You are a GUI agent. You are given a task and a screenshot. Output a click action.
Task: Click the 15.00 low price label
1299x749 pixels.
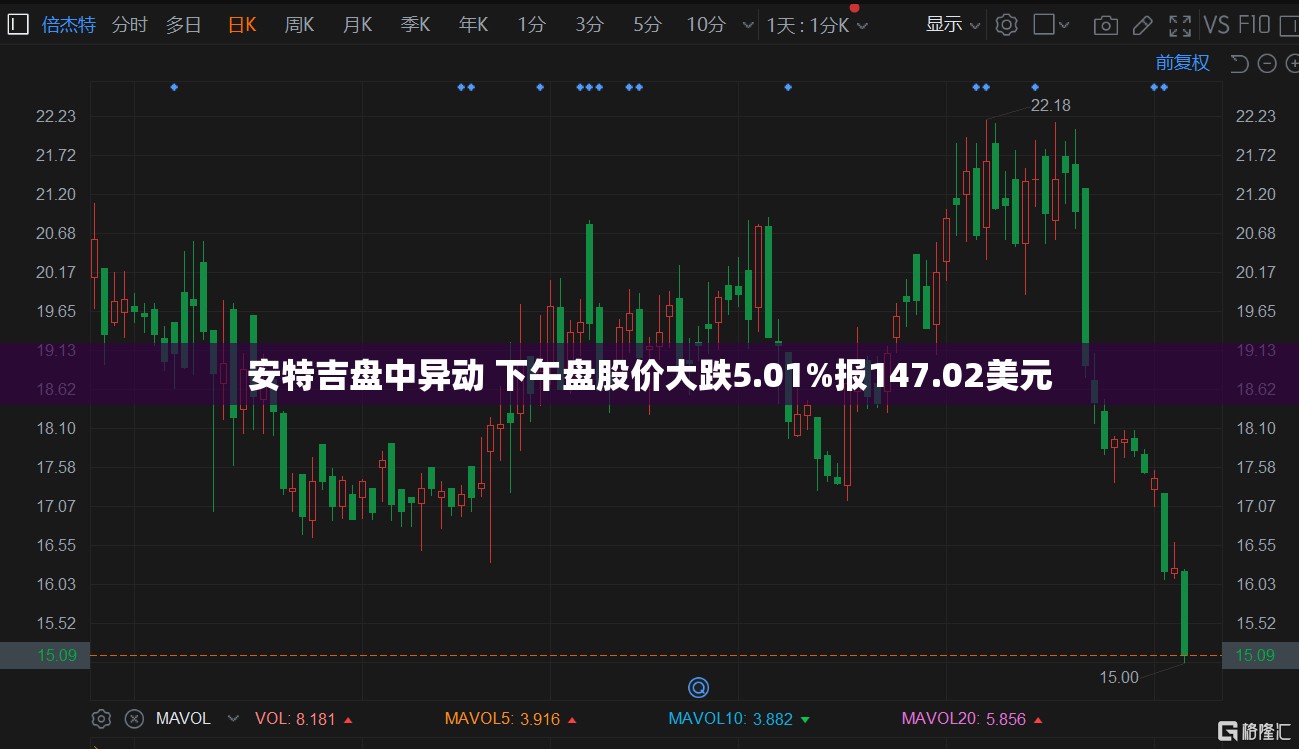1119,677
